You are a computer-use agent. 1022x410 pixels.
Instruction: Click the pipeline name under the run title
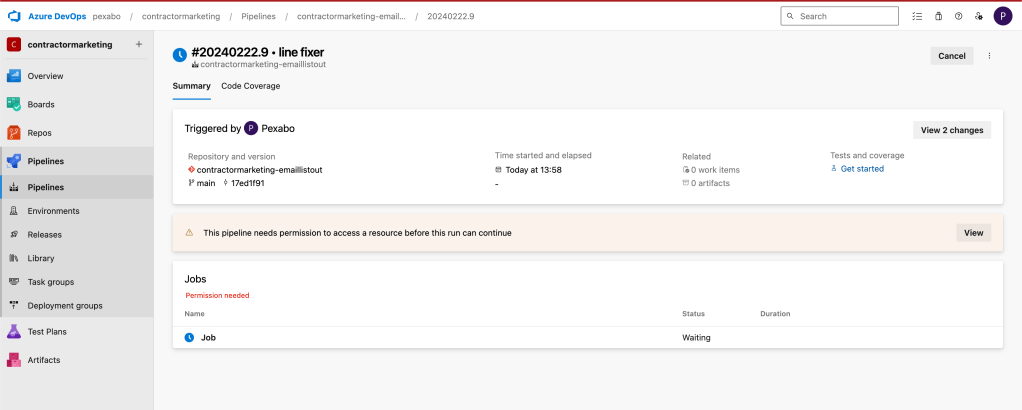point(263,65)
